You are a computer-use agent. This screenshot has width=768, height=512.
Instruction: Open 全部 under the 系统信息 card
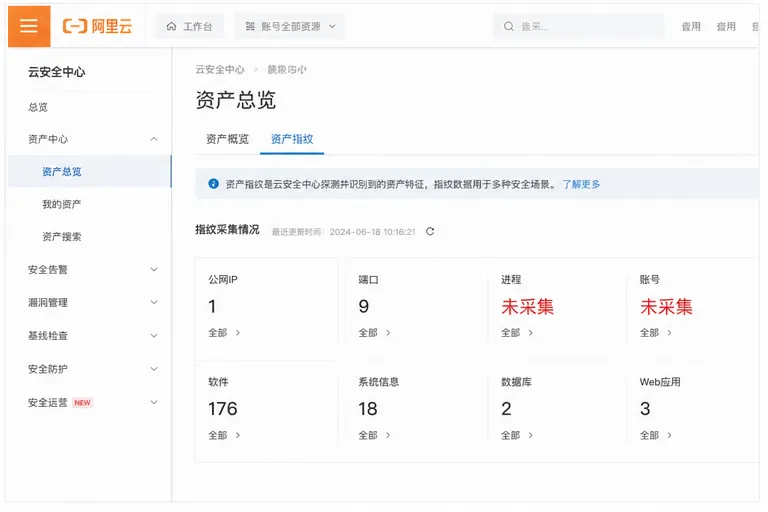coord(374,435)
